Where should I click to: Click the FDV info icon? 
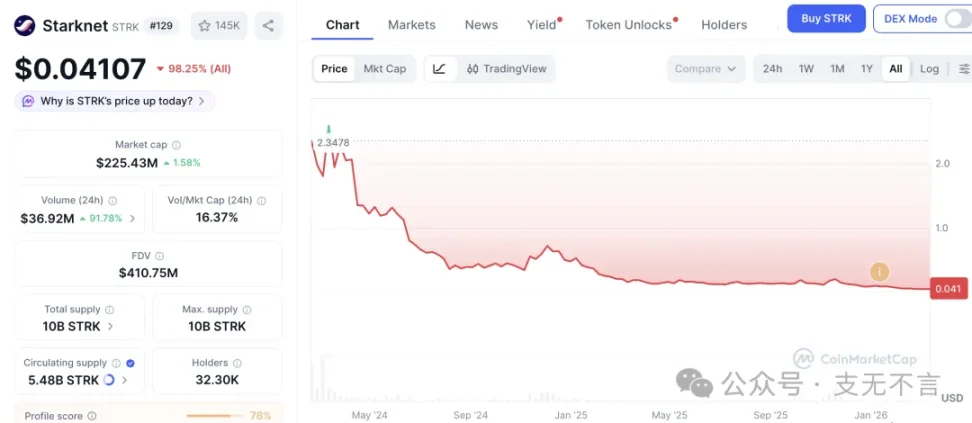[160, 256]
